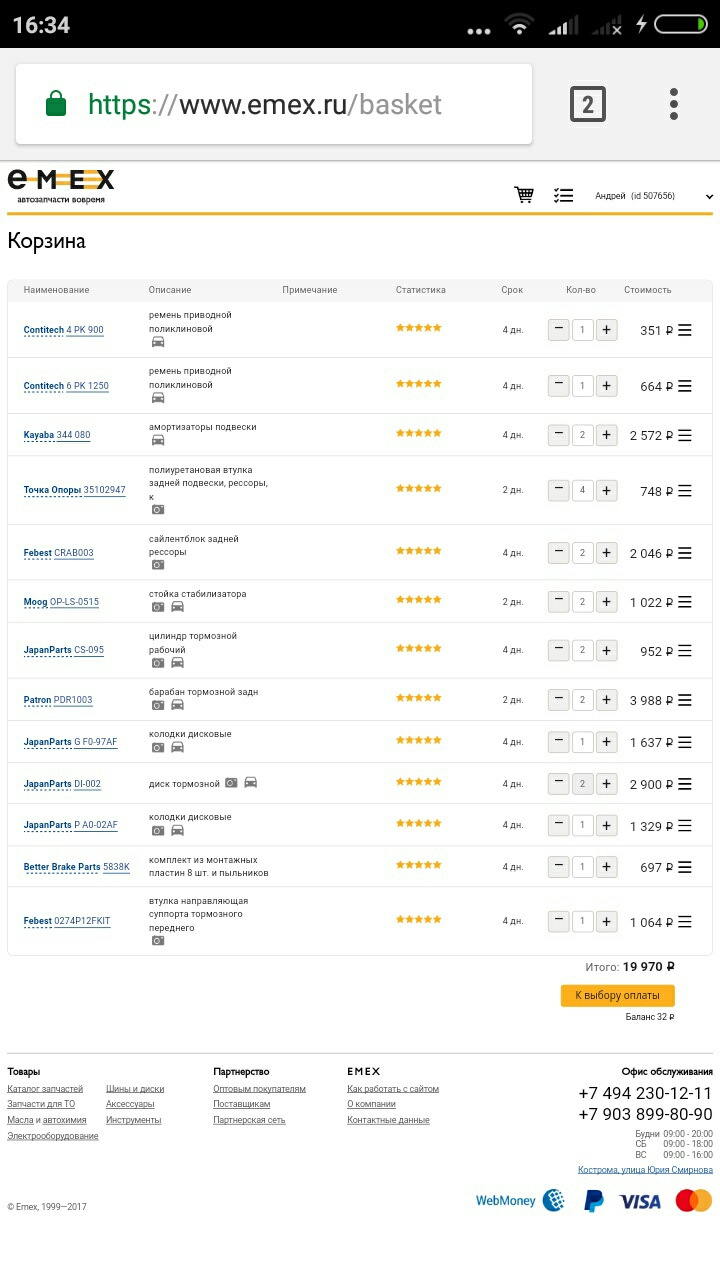The height and width of the screenshot is (1280, 720).
Task: Open the checklist orders icon in header
Action: tap(564, 196)
